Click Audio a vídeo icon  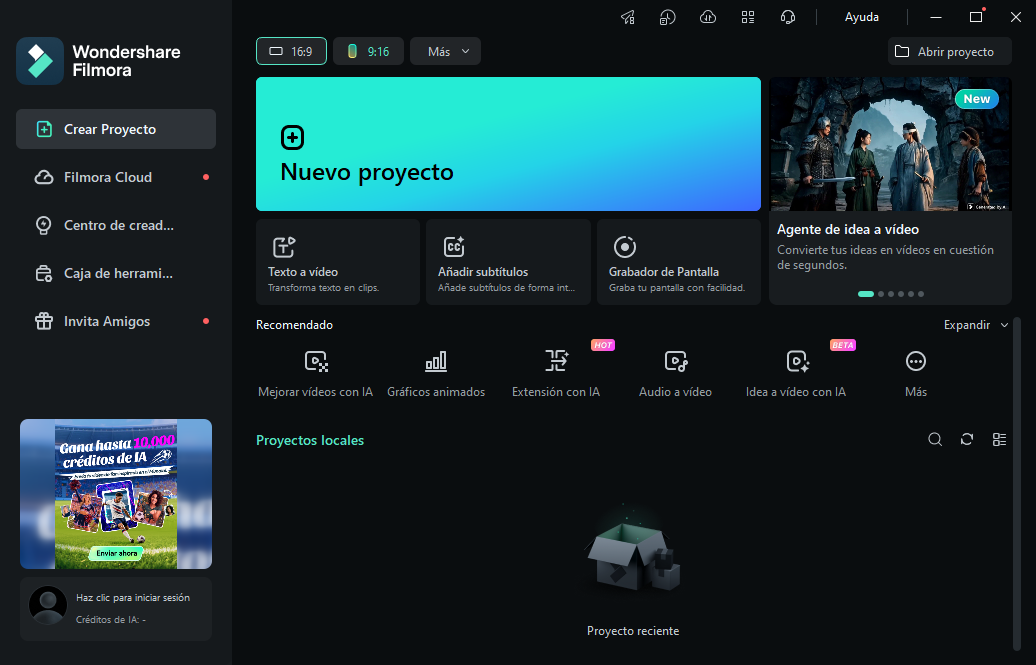point(676,361)
